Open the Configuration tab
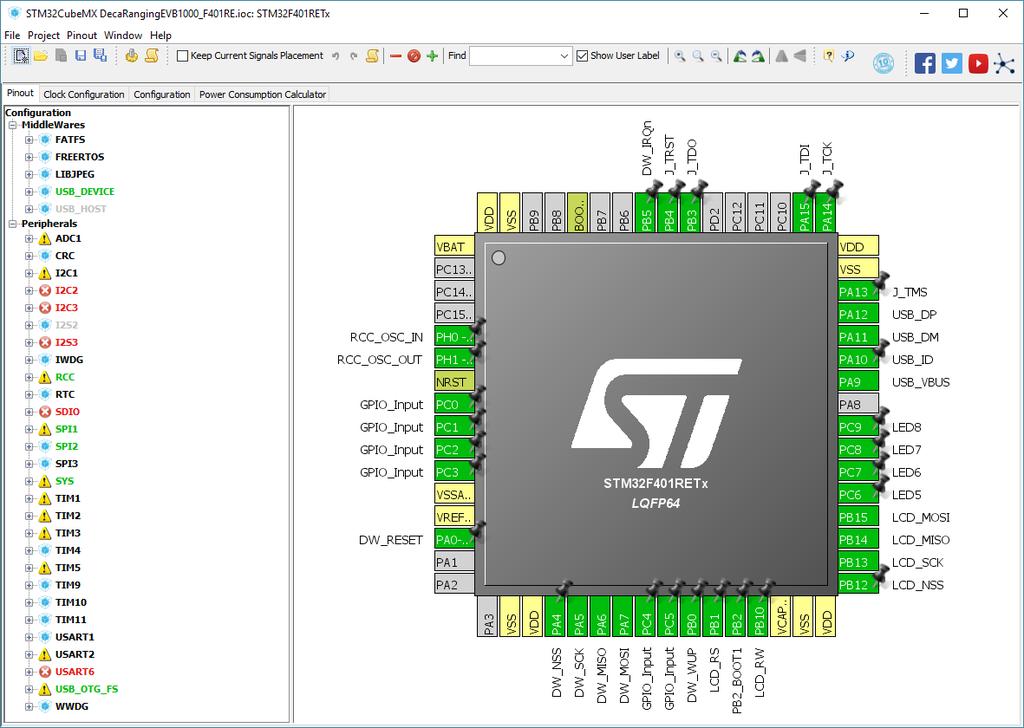The height and width of the screenshot is (728, 1024). 162,95
